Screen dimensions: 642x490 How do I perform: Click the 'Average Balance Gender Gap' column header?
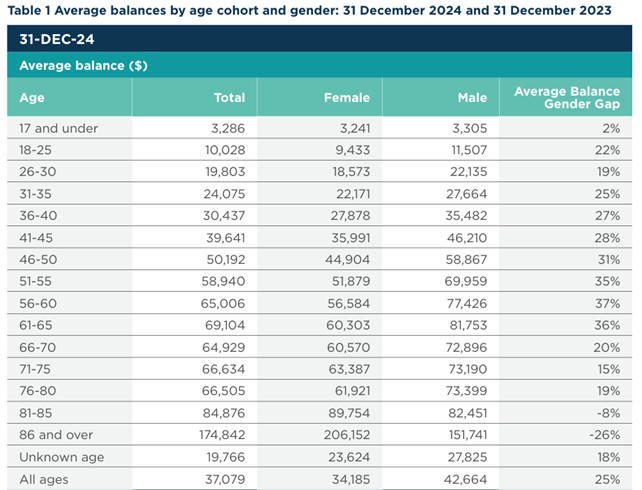point(567,97)
